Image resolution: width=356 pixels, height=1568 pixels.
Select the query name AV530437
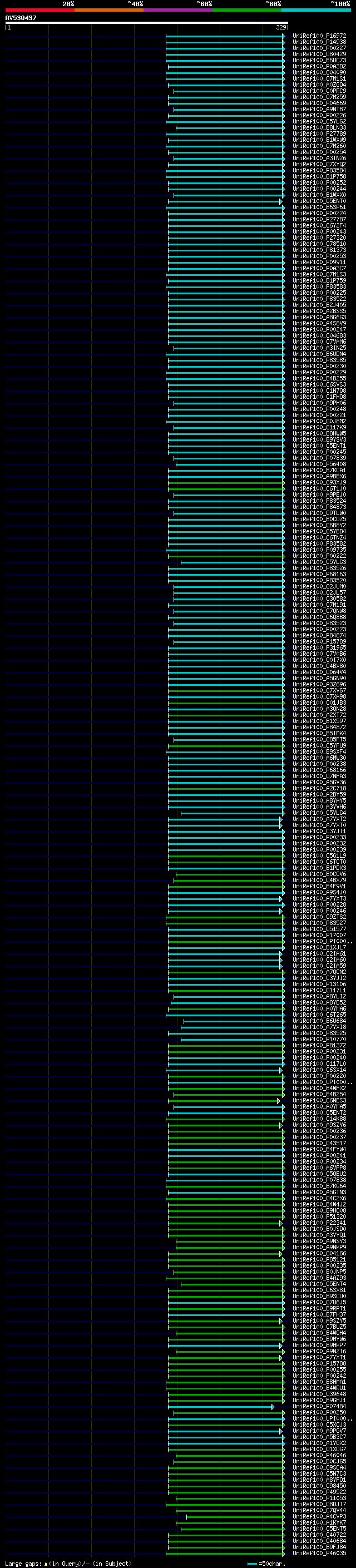click(x=21, y=18)
